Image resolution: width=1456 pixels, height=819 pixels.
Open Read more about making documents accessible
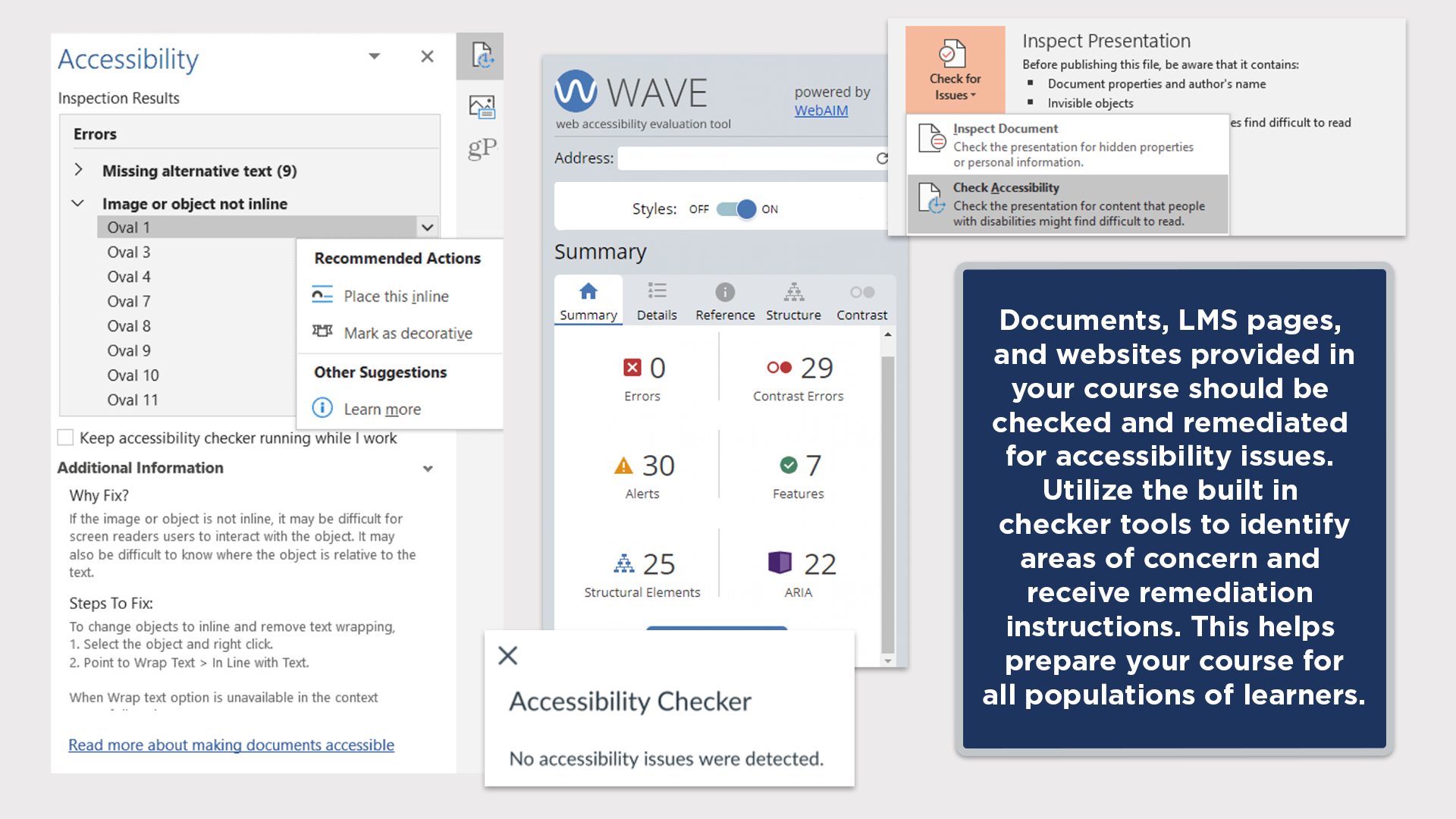(x=231, y=745)
